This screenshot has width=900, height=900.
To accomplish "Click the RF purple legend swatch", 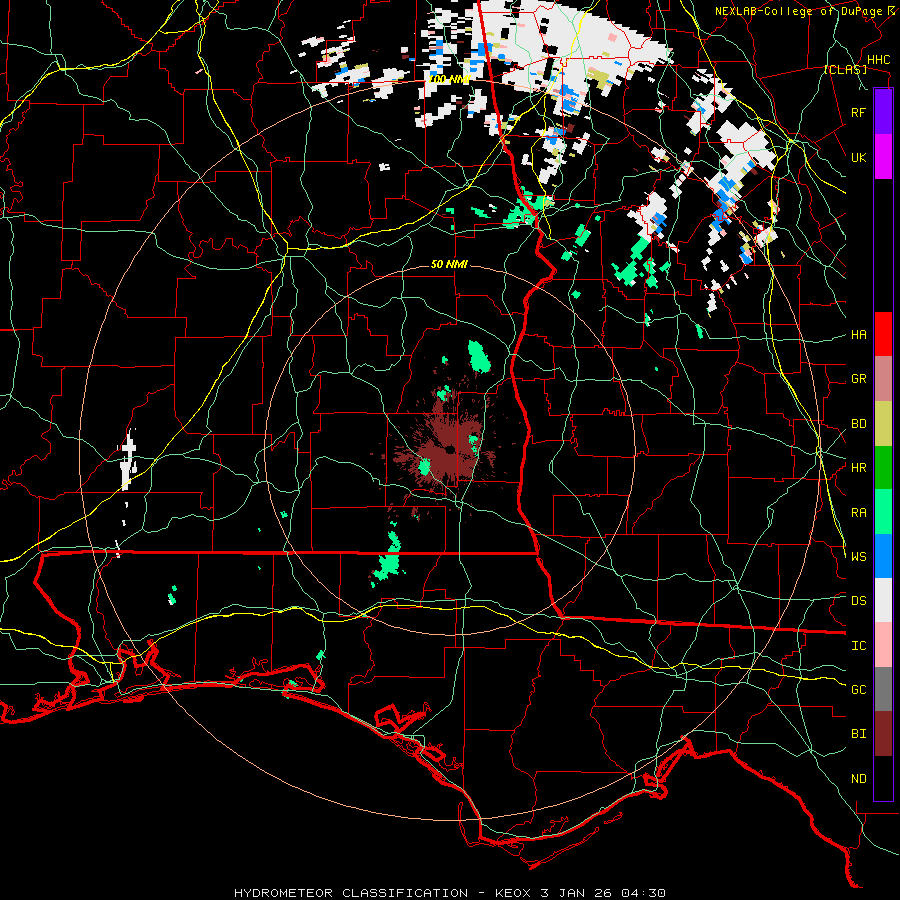I will (883, 112).
